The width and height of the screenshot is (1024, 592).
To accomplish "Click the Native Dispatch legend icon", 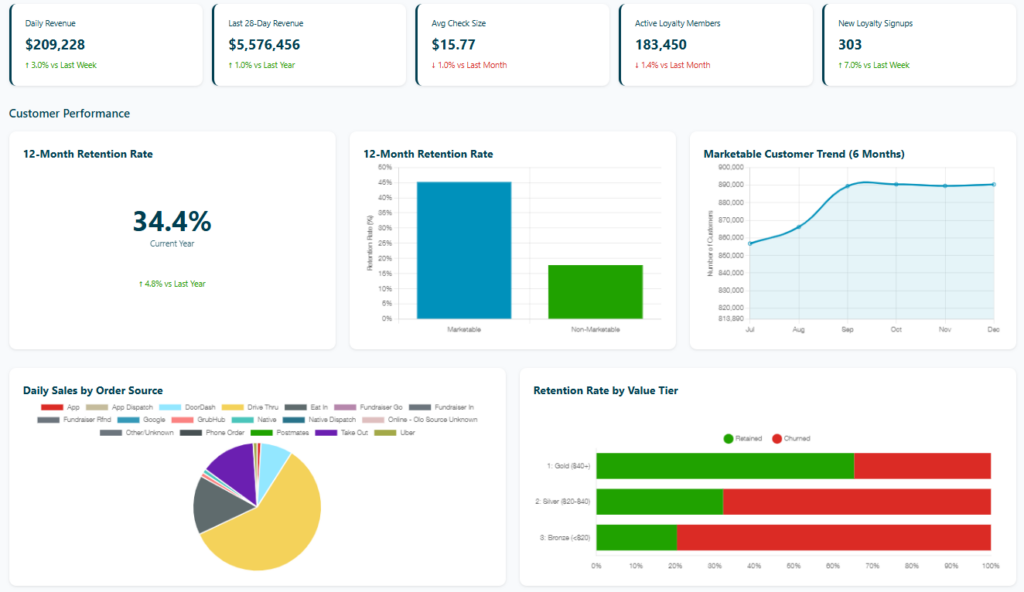I will (x=295, y=418).
